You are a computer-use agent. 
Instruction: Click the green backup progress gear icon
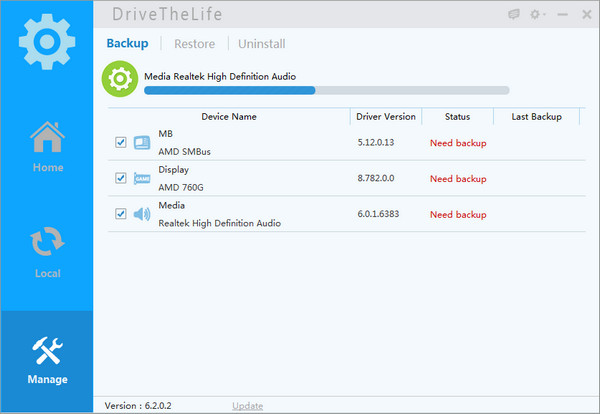click(x=120, y=79)
